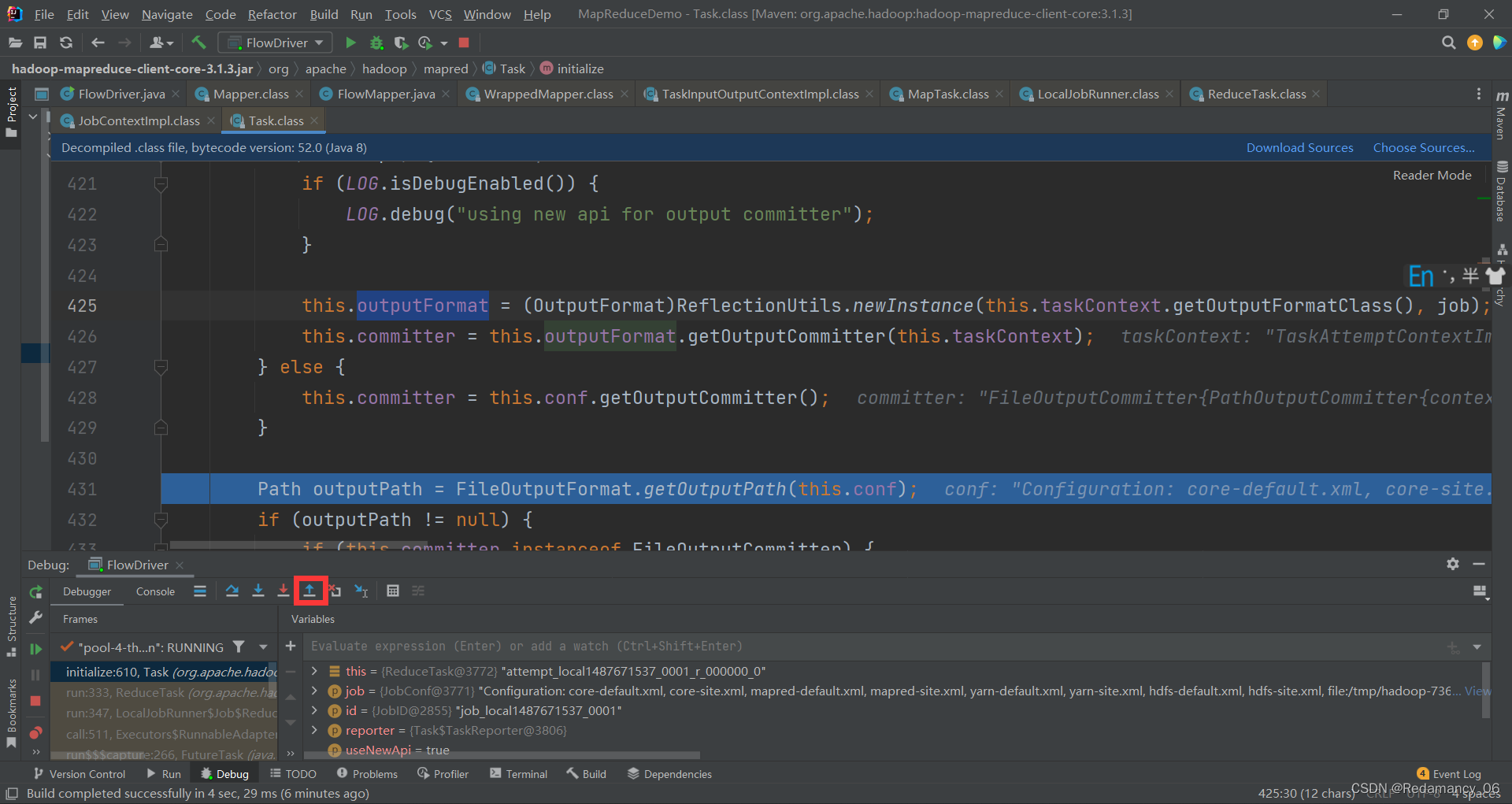Image resolution: width=1512 pixels, height=804 pixels.
Task: Switch to FlowMapper.java editor tab
Action: pyautogui.click(x=386, y=94)
